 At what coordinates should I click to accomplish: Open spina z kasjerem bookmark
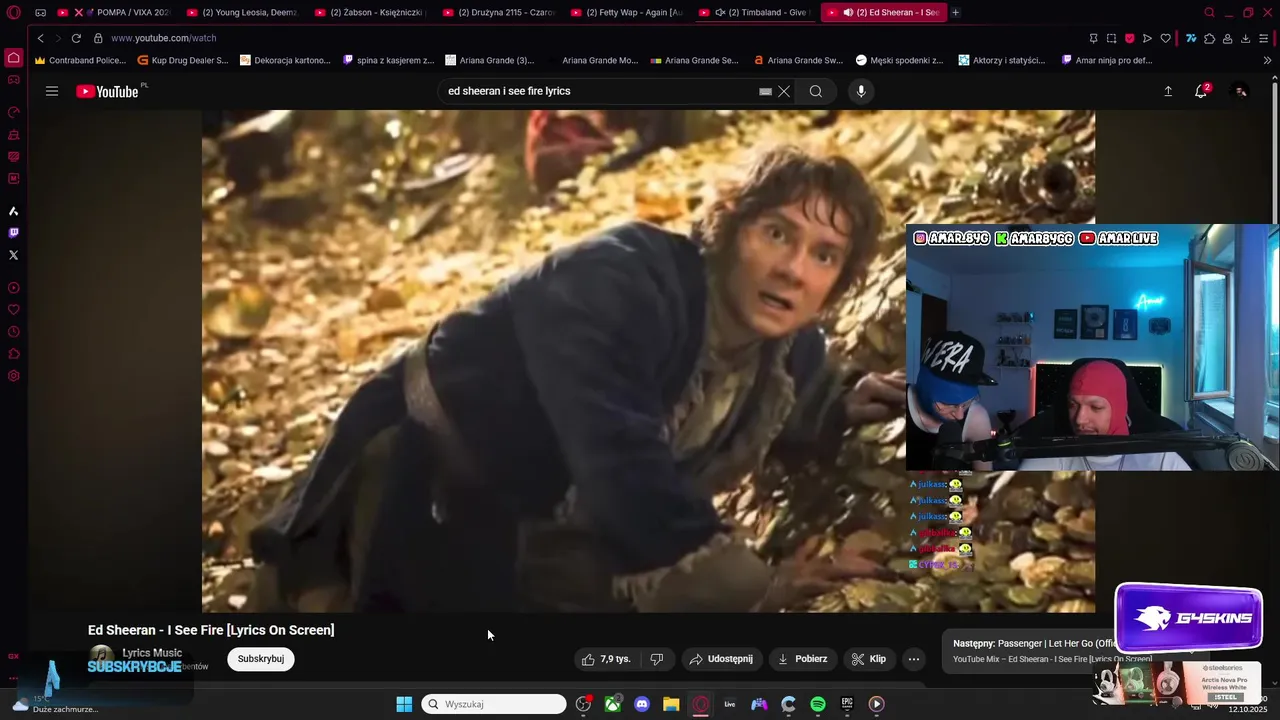[x=388, y=60]
